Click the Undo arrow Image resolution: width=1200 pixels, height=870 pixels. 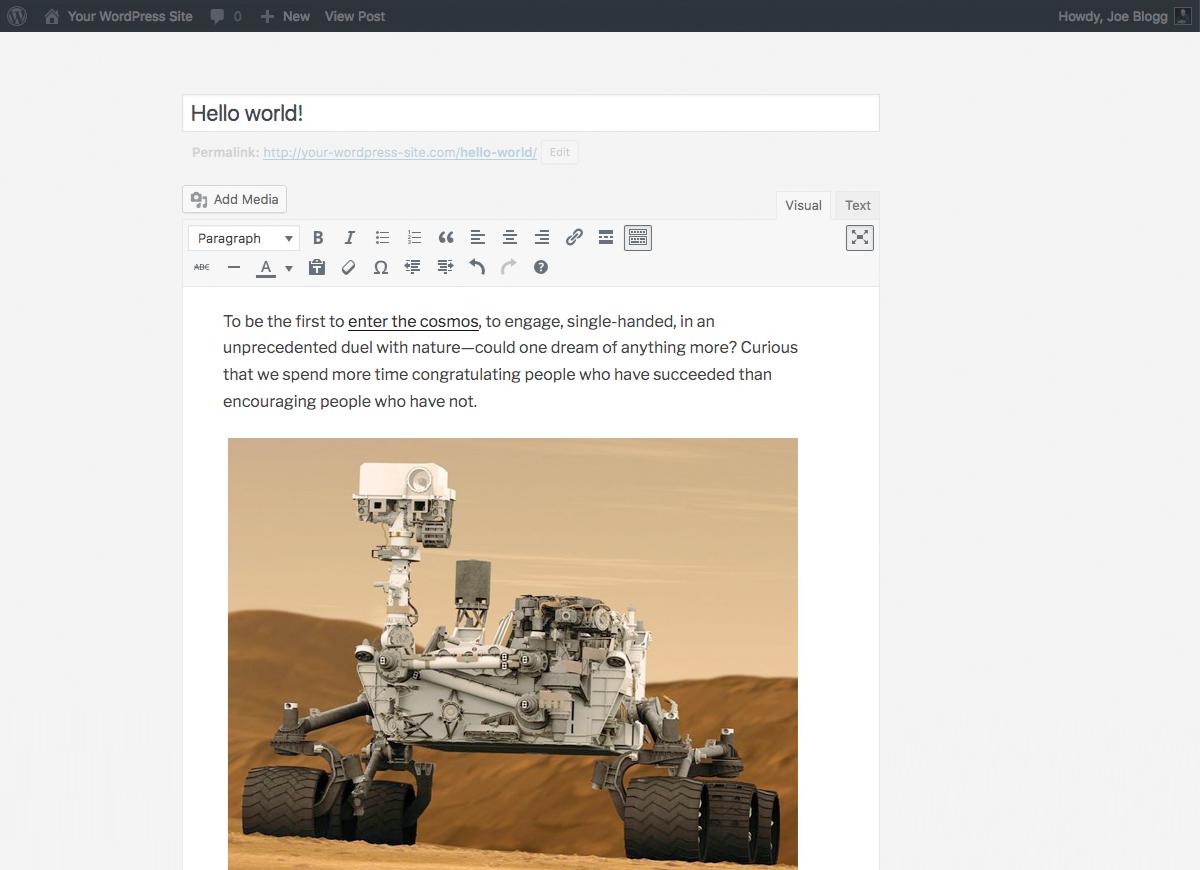[x=477, y=267]
